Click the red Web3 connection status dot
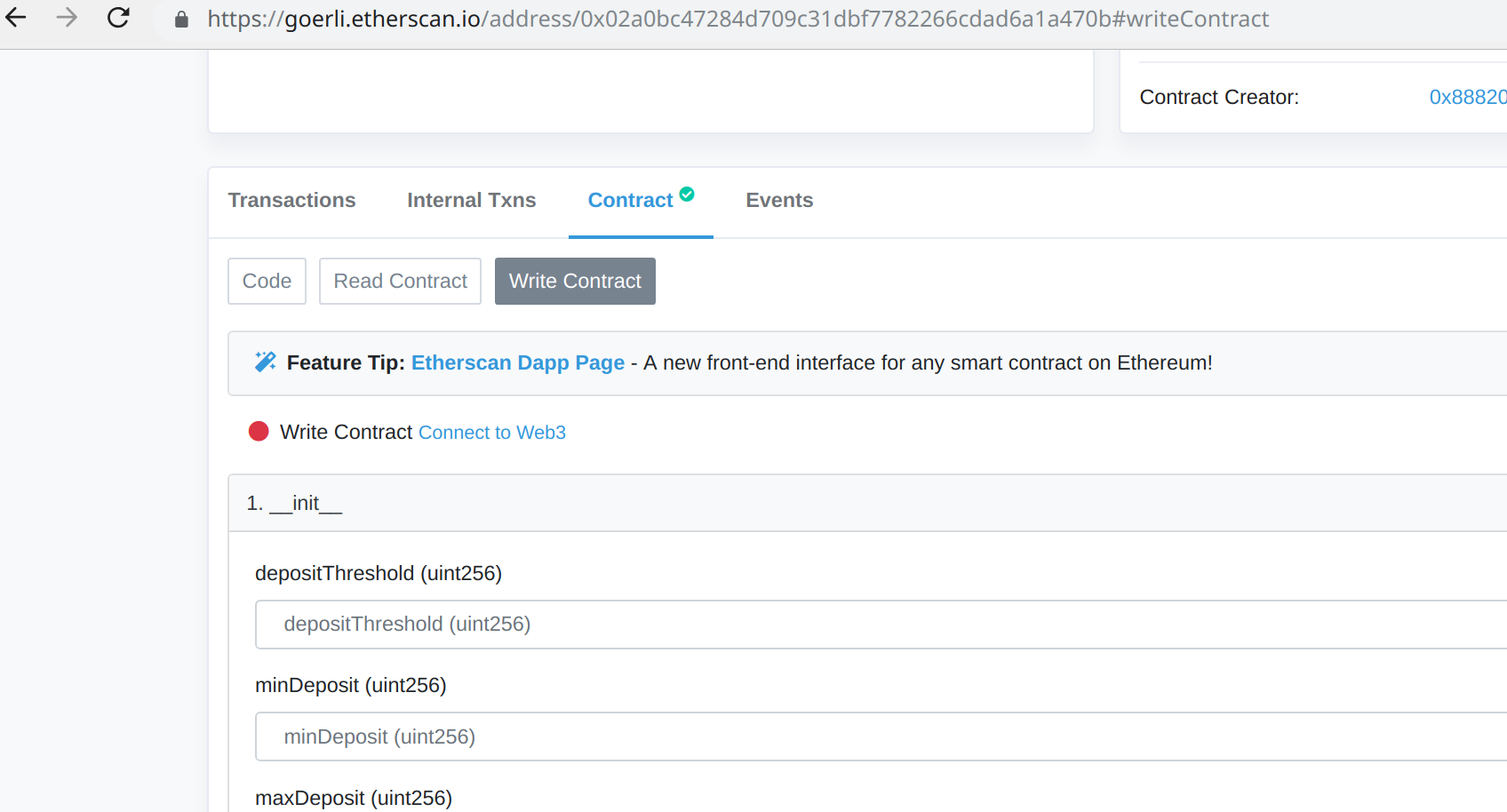Screen dimensions: 1507x812 tap(259, 431)
